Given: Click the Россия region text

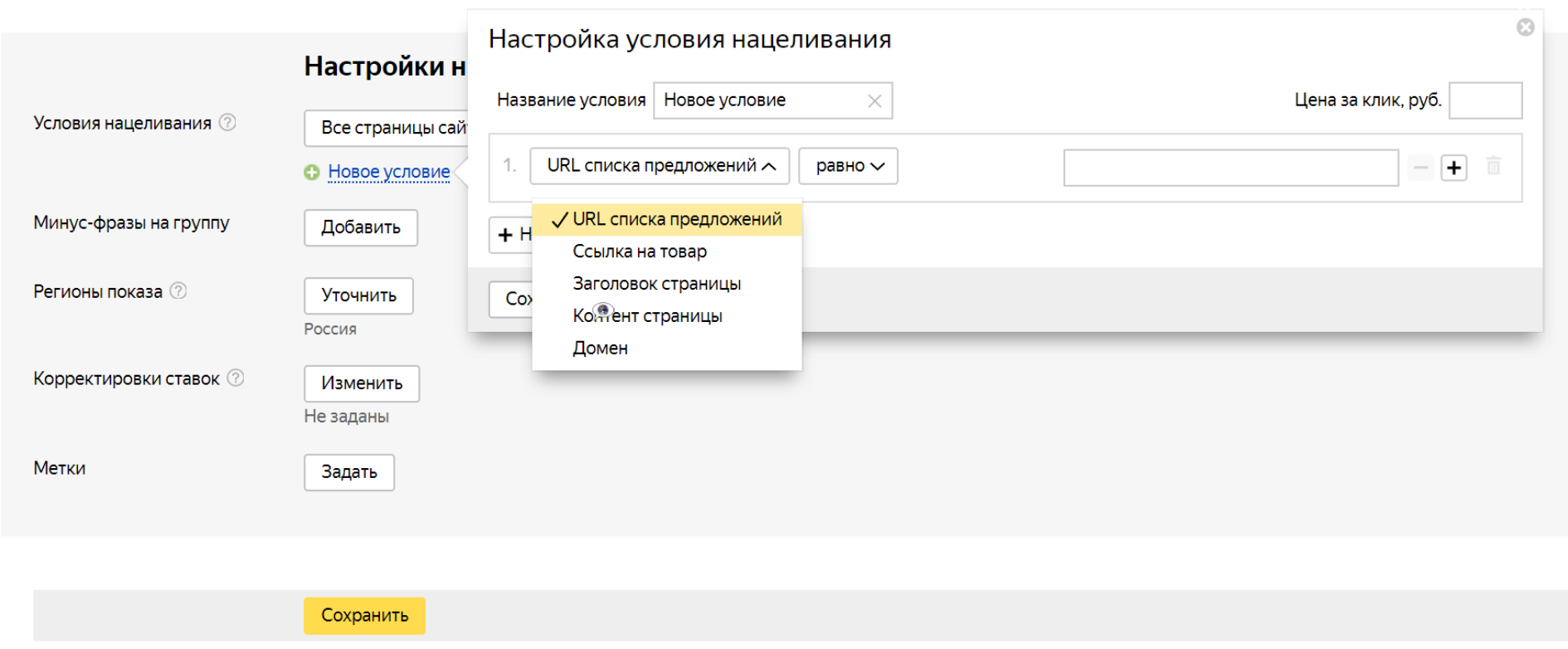Looking at the screenshot, I should click(330, 329).
